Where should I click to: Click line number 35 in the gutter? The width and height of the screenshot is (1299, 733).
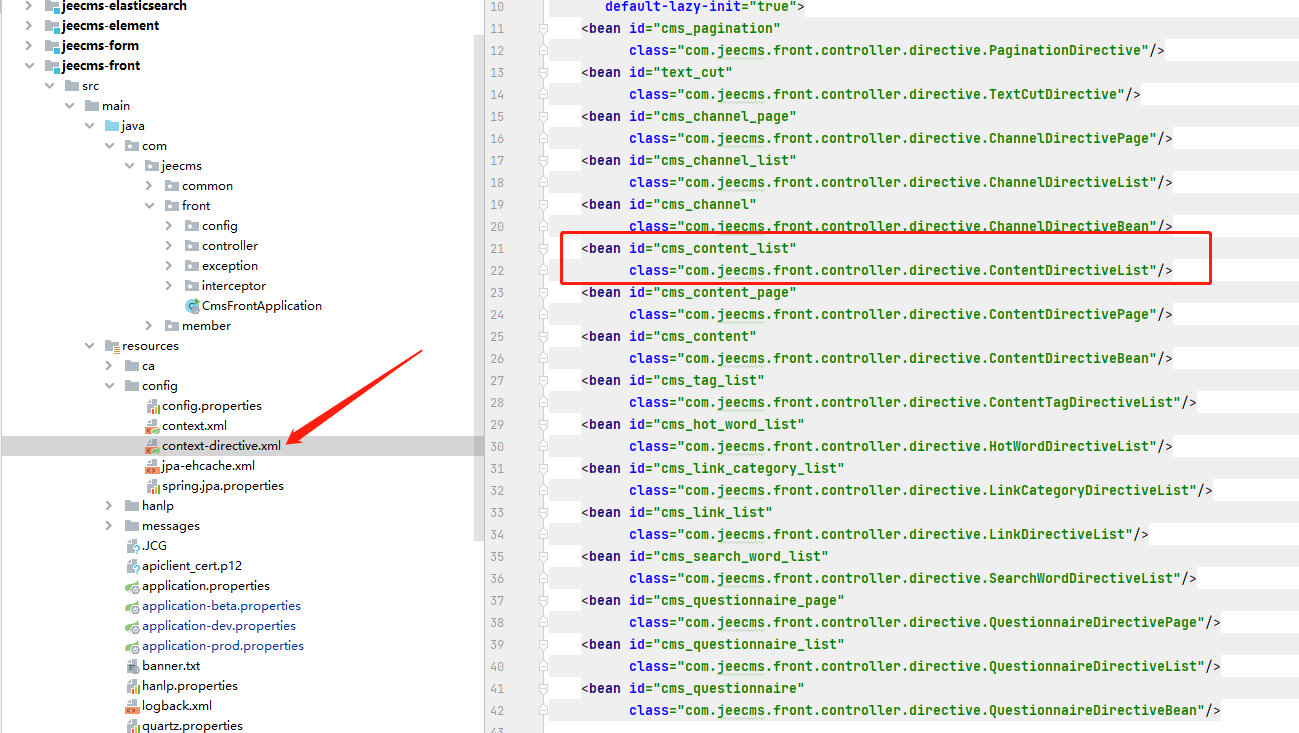(497, 556)
